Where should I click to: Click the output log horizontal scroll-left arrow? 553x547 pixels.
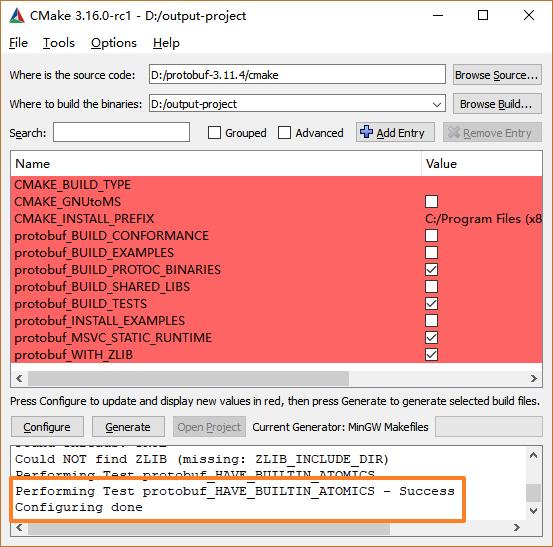(x=19, y=528)
